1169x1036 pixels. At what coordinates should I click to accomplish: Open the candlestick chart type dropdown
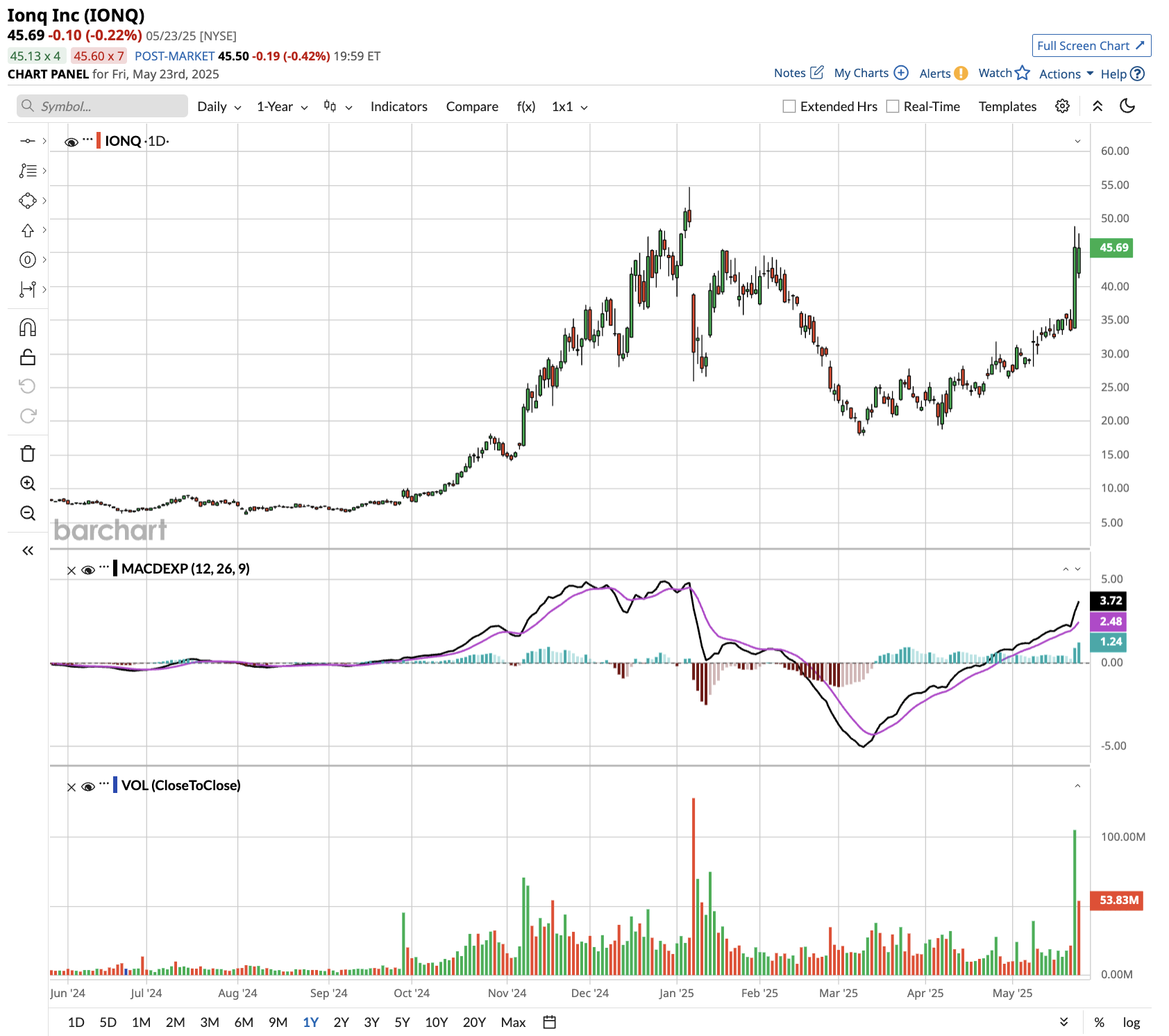point(338,106)
